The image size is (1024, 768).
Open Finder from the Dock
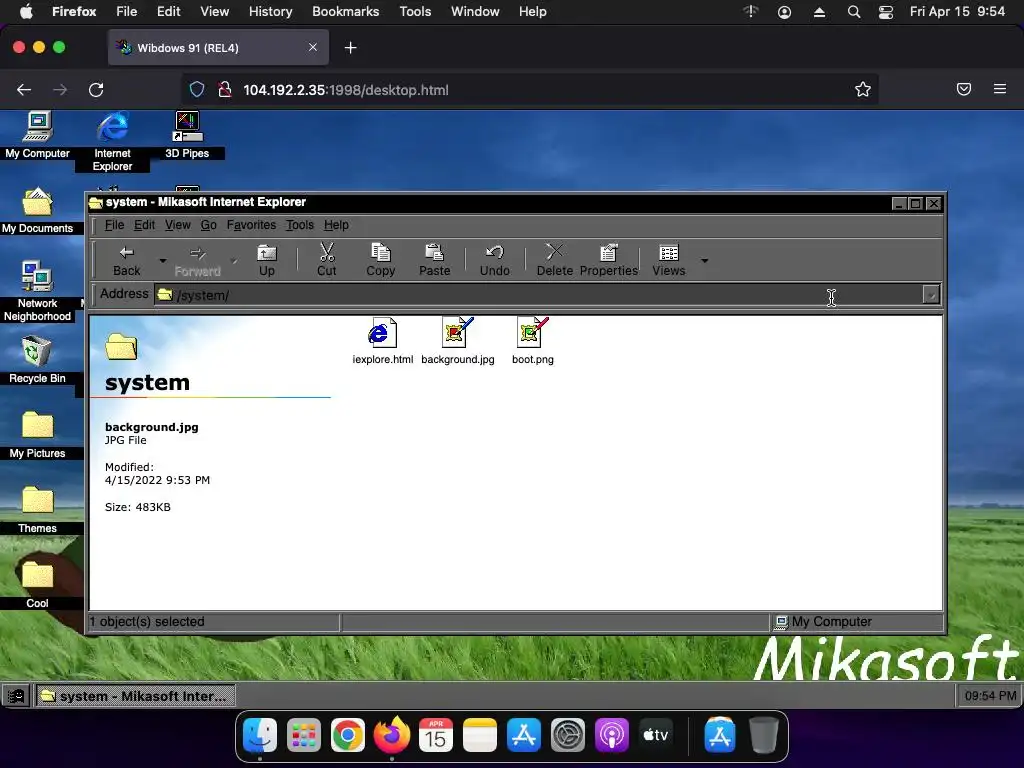pyautogui.click(x=260, y=735)
